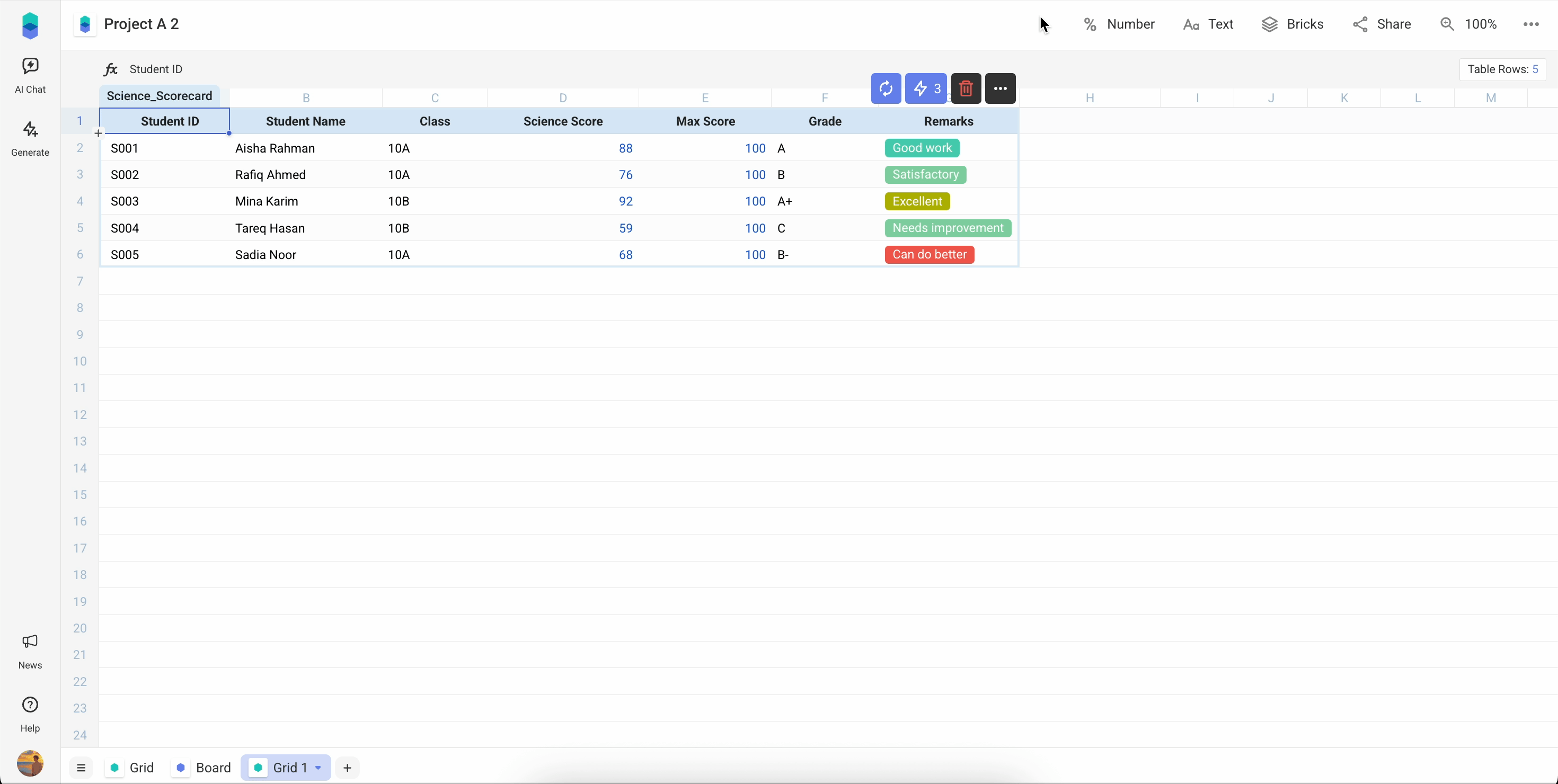The width and height of the screenshot is (1558, 784).
Task: Open the sheet list hamburger menu
Action: tap(81, 768)
